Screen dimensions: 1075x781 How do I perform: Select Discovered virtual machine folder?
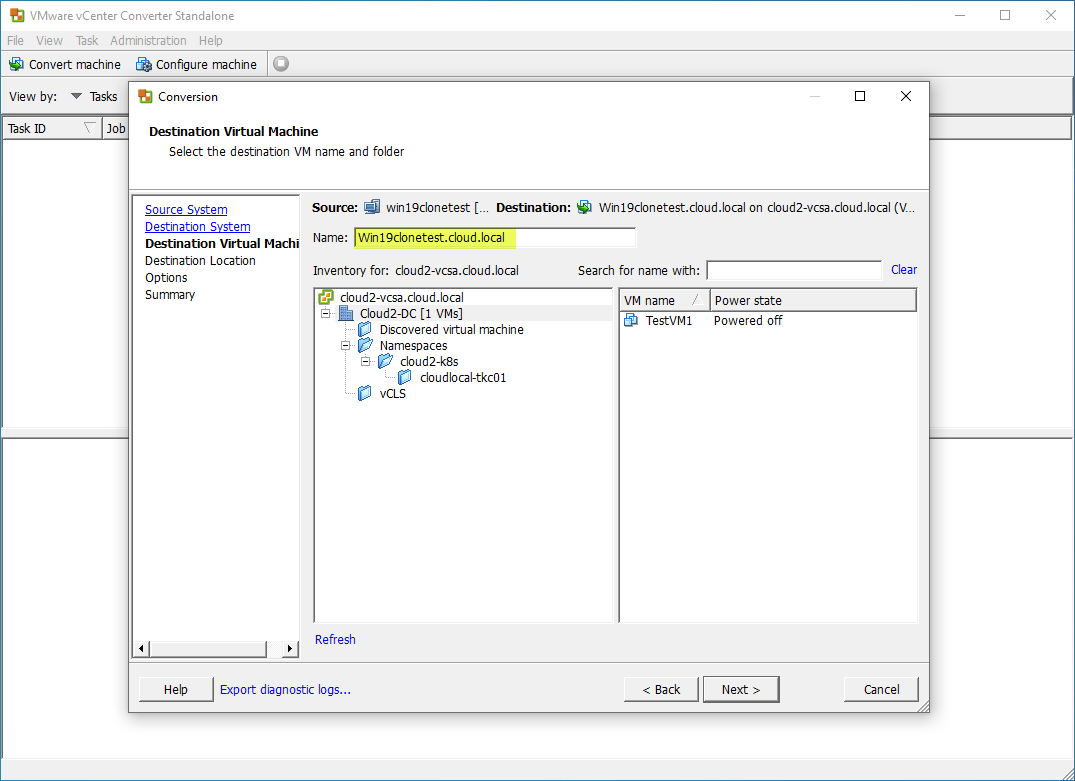coord(452,330)
